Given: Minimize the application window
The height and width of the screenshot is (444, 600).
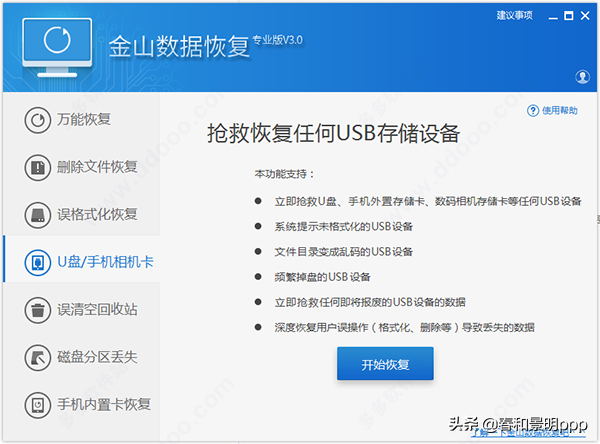Looking at the screenshot, I should pos(553,16).
